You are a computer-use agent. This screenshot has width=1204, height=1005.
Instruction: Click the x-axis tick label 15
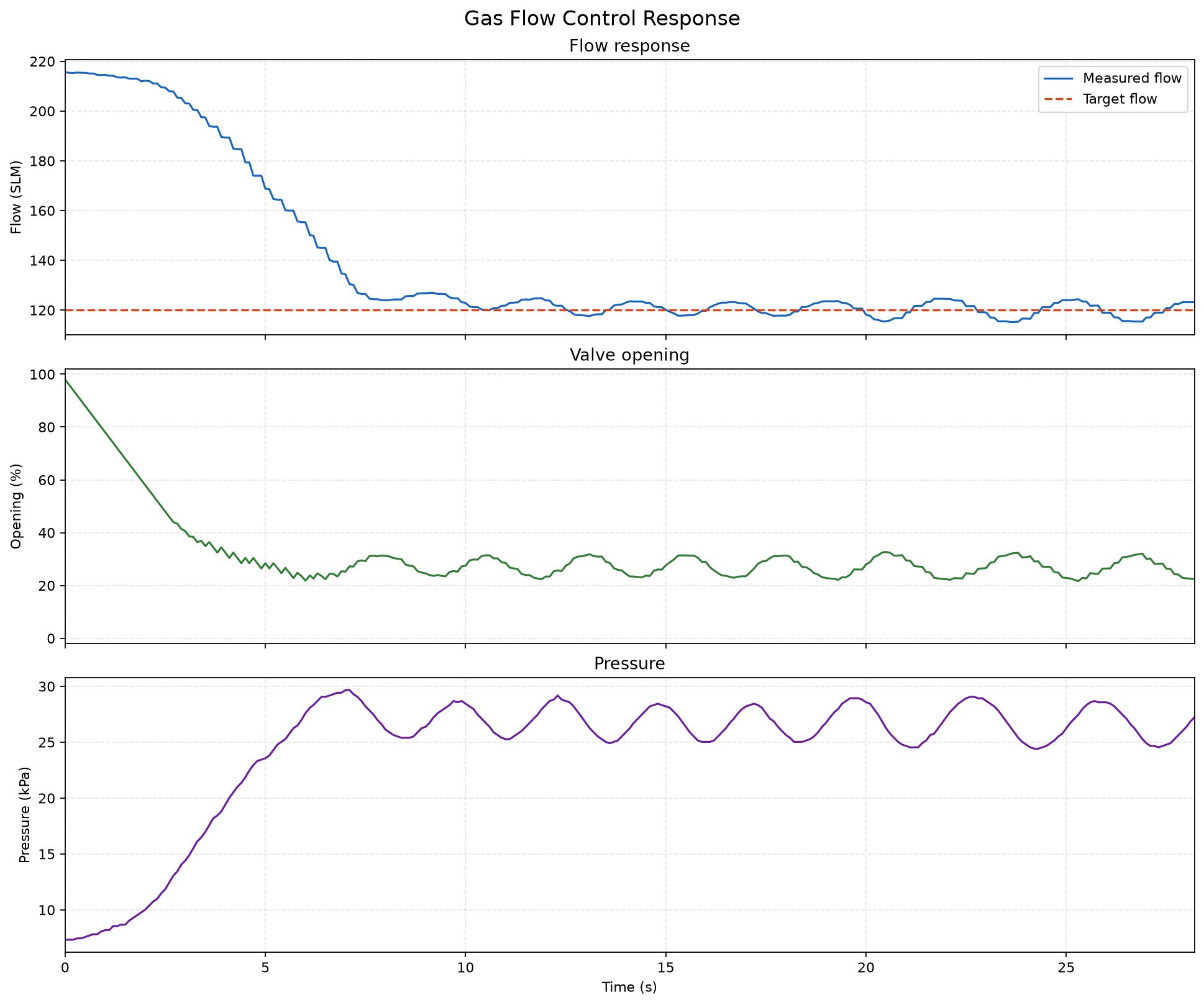[x=666, y=968]
